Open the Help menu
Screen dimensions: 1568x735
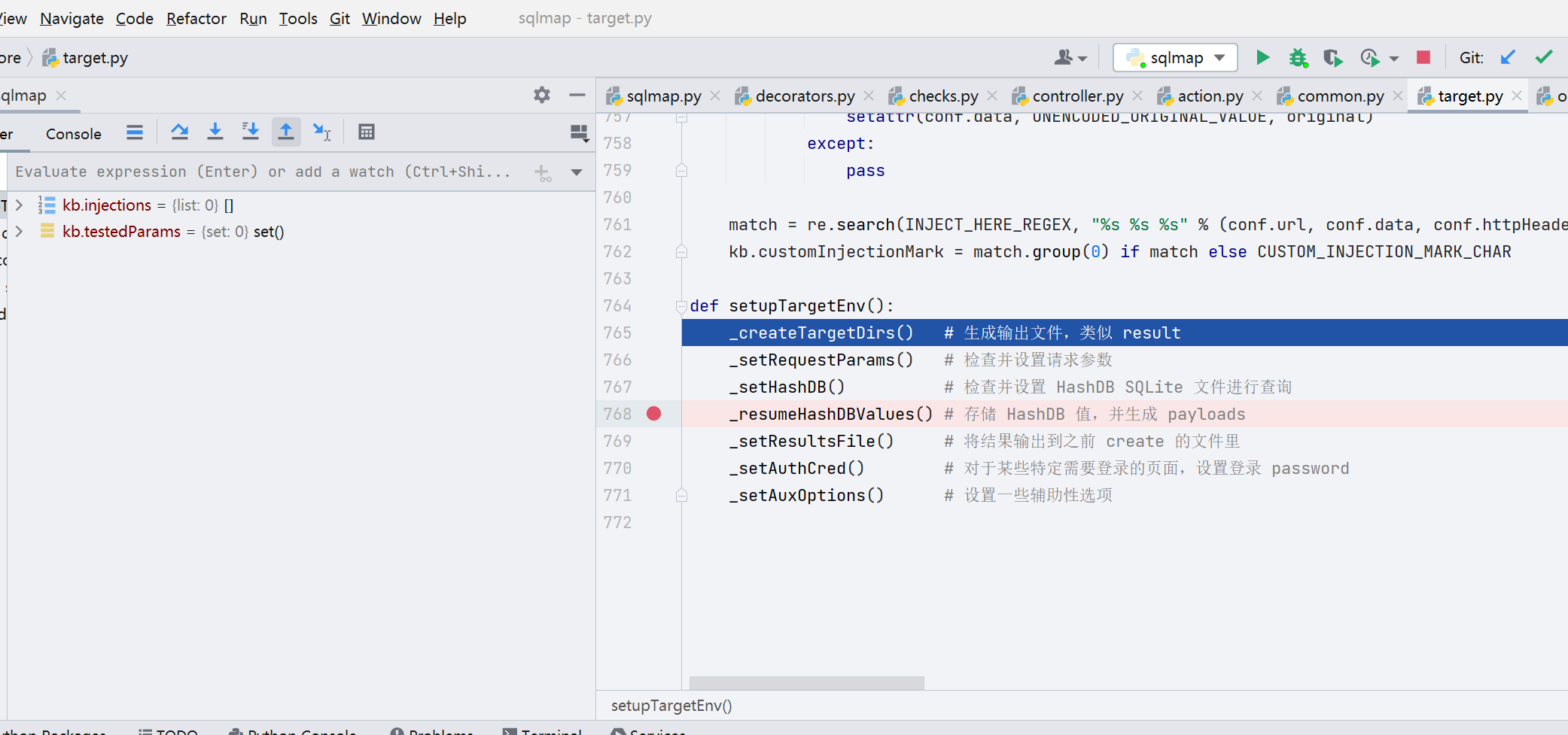(x=450, y=18)
